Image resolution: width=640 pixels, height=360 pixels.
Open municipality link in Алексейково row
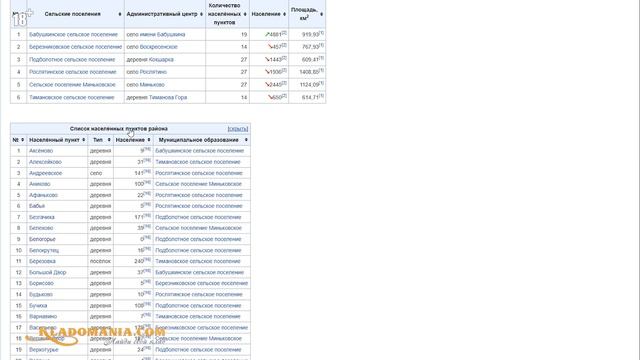(198, 162)
